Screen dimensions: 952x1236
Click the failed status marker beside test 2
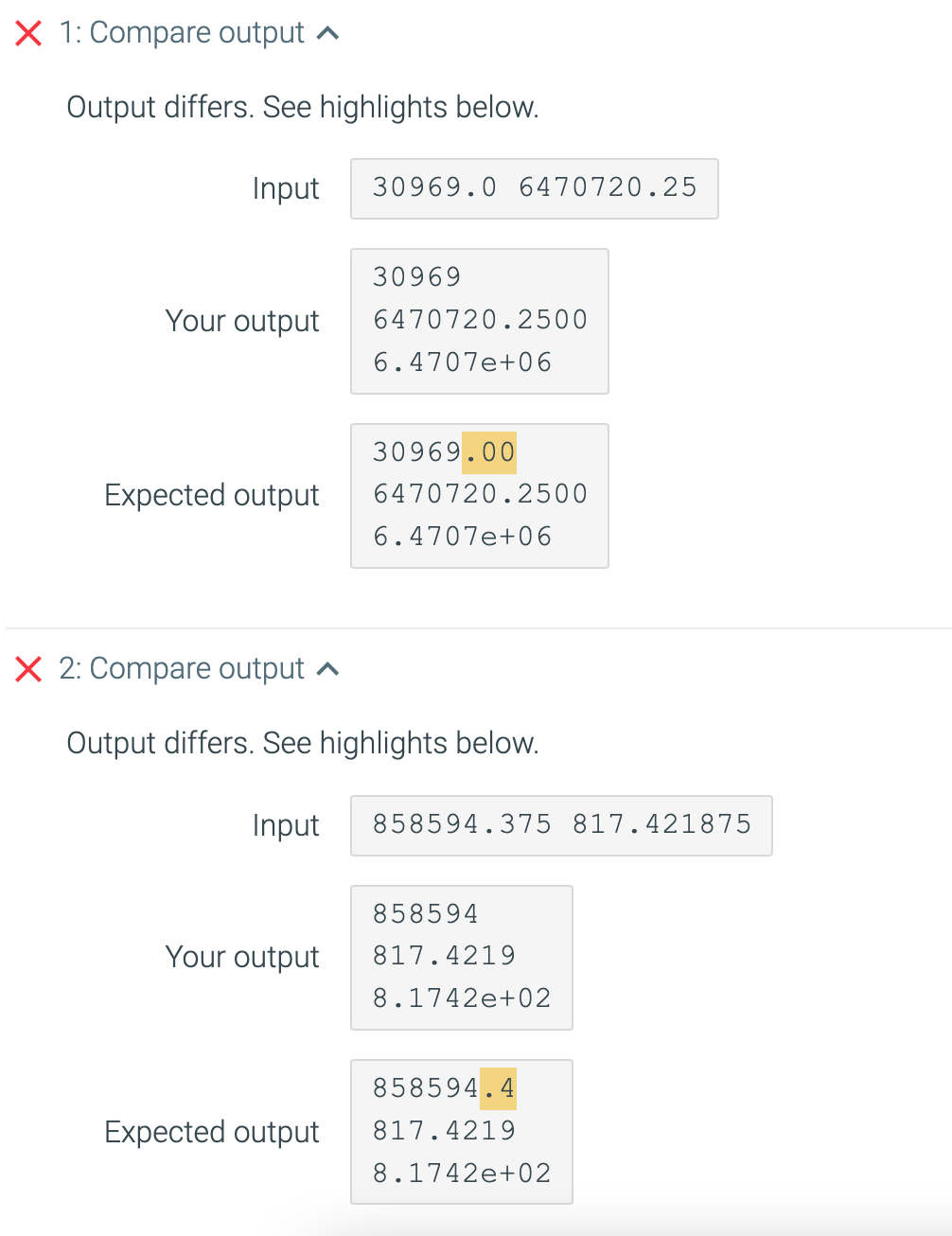29,669
